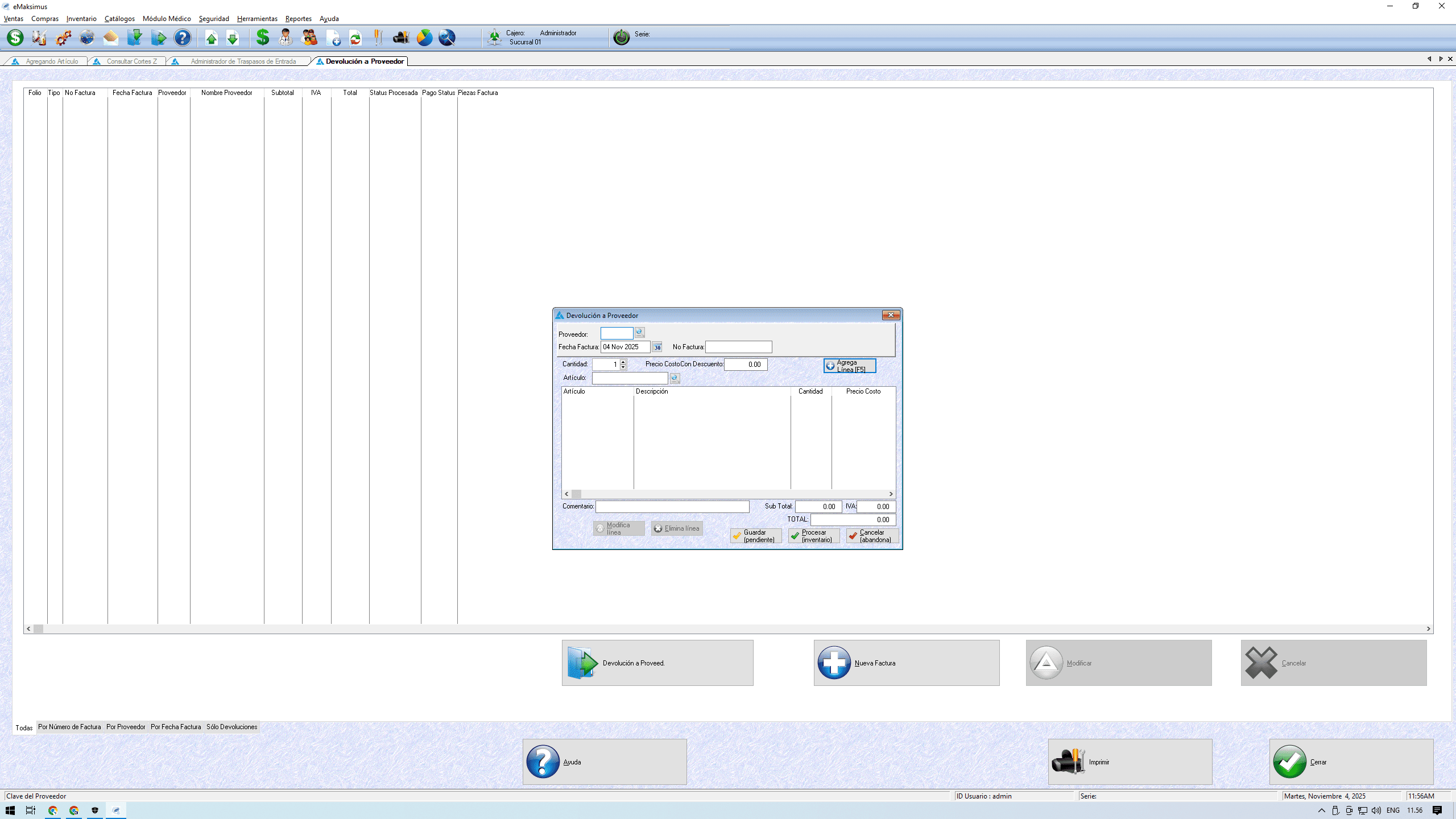Click the document download arrow toolbar icon

coord(232,38)
